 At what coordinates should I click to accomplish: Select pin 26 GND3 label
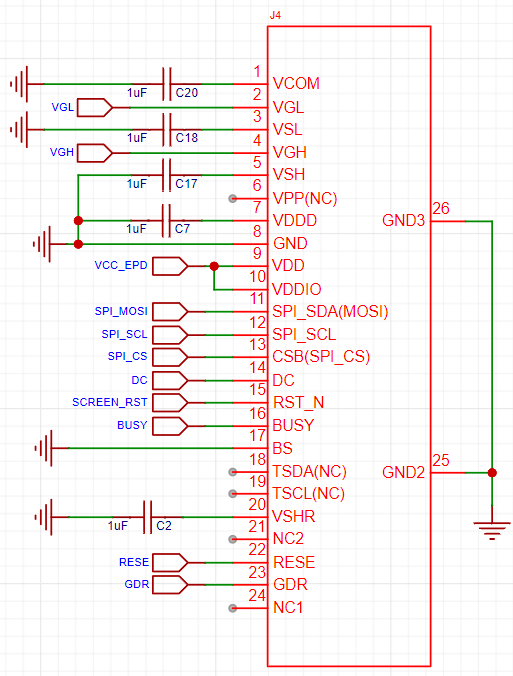[404, 221]
